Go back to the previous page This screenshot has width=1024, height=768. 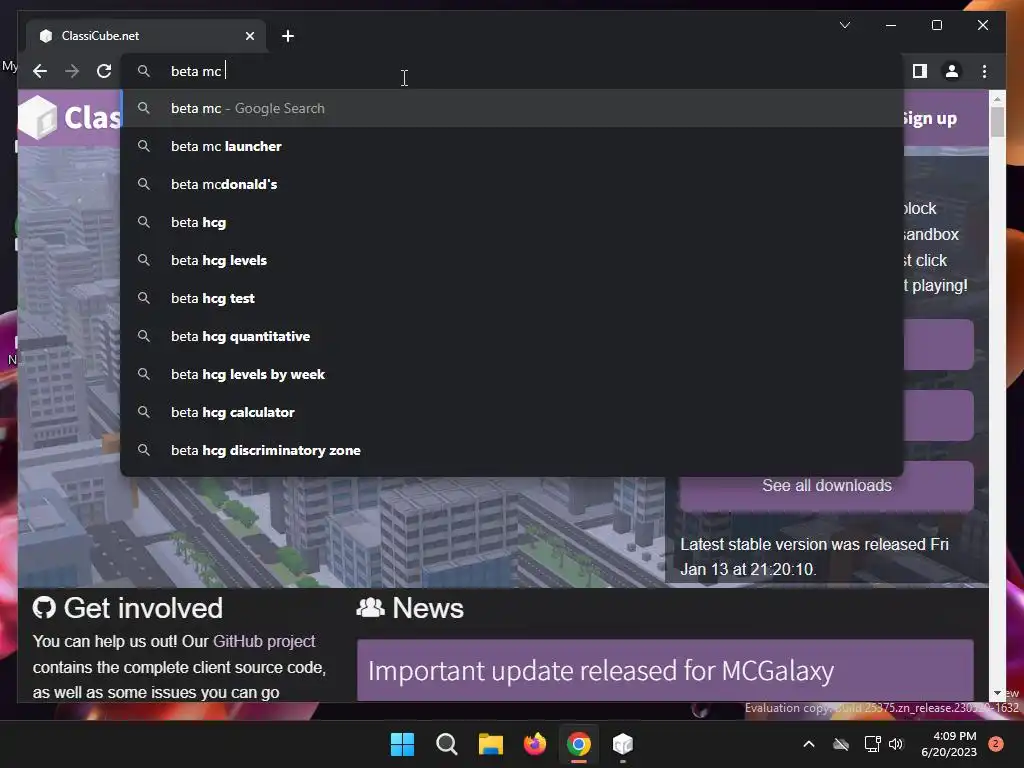coord(40,71)
